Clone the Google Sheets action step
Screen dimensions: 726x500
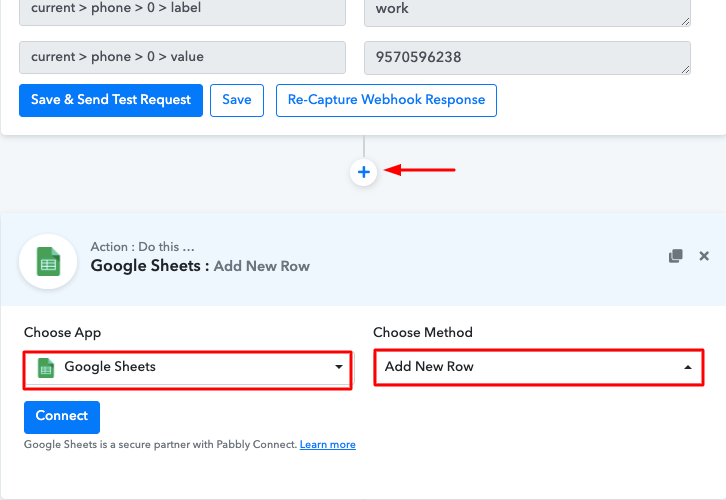(x=676, y=256)
